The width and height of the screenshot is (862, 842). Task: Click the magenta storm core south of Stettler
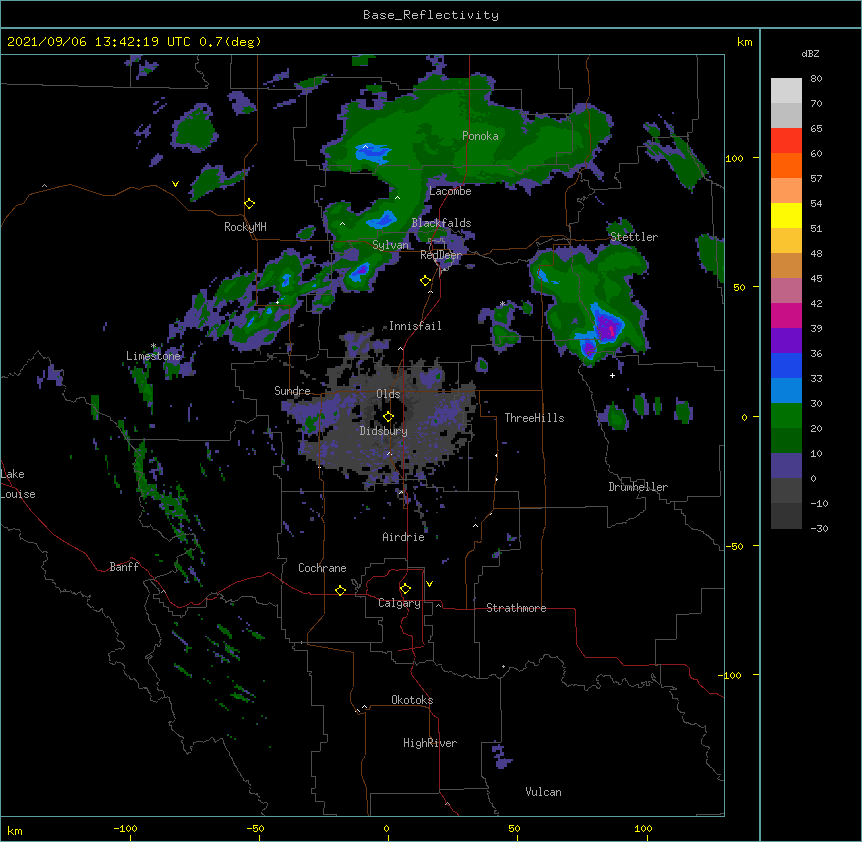[x=609, y=329]
